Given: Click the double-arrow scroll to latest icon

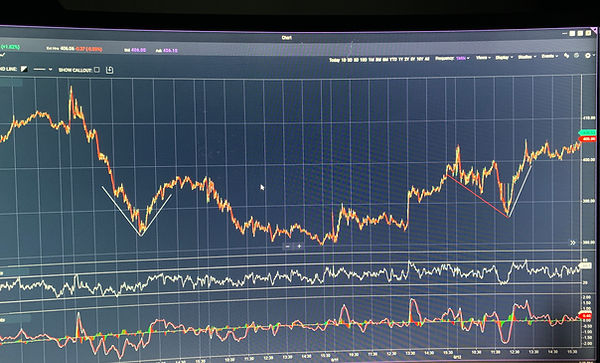Looking at the screenshot, I should pos(573,243).
